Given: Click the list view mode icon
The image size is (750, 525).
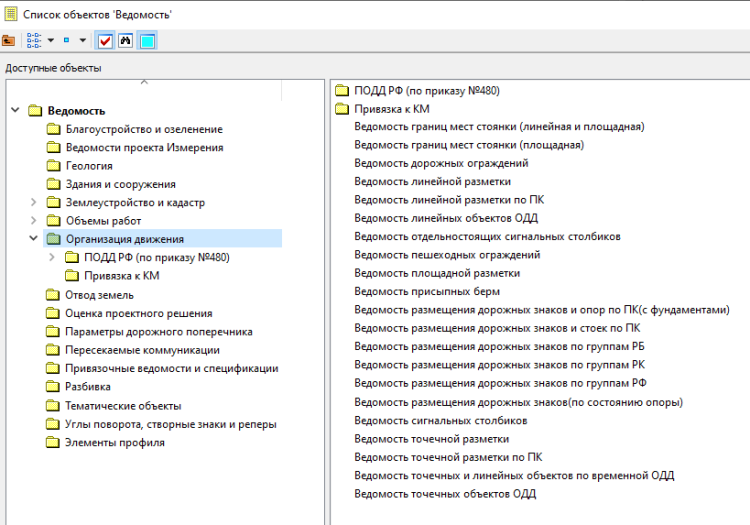Looking at the screenshot, I should point(33,41).
